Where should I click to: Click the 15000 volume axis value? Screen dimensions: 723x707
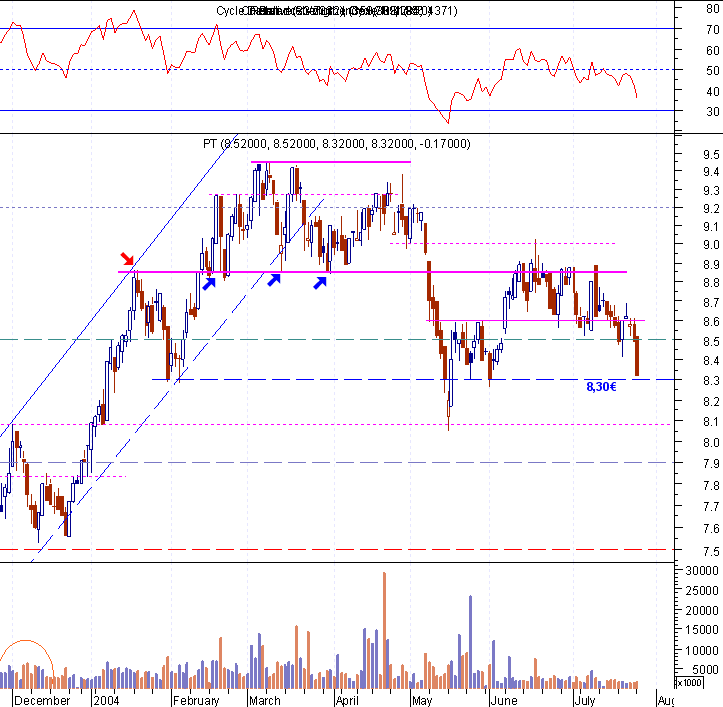point(702,630)
